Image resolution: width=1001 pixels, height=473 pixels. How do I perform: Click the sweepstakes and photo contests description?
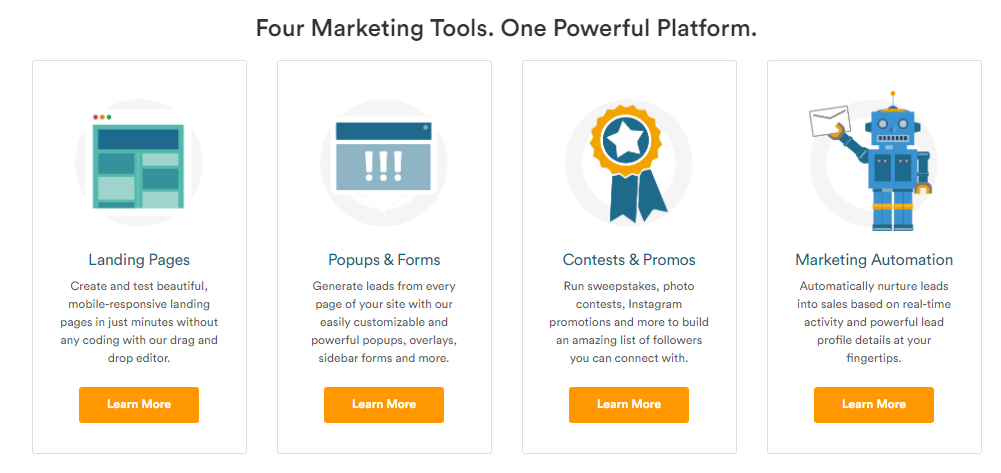tap(629, 322)
